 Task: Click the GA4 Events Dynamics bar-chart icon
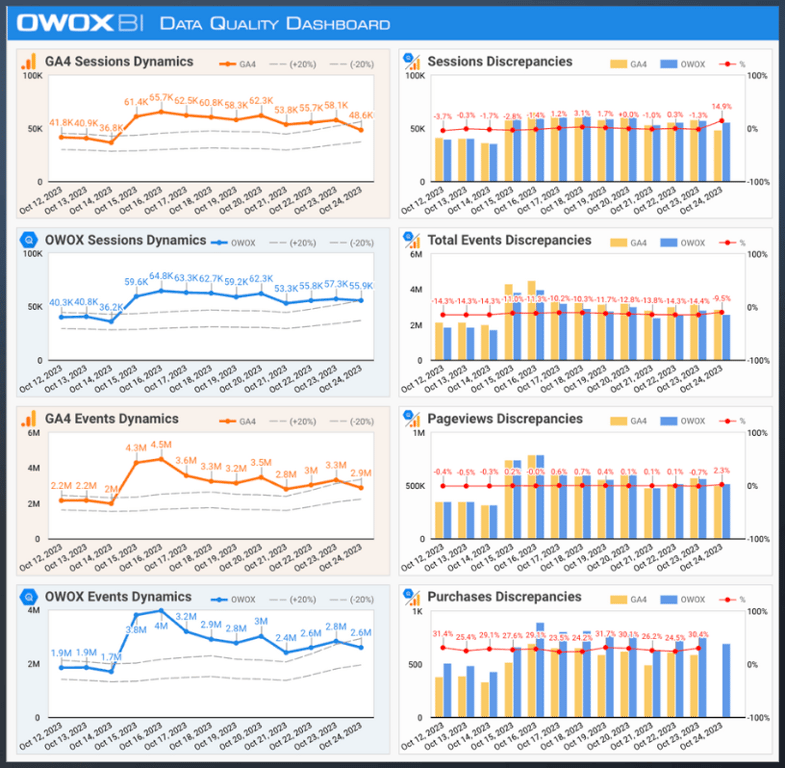coord(29,419)
